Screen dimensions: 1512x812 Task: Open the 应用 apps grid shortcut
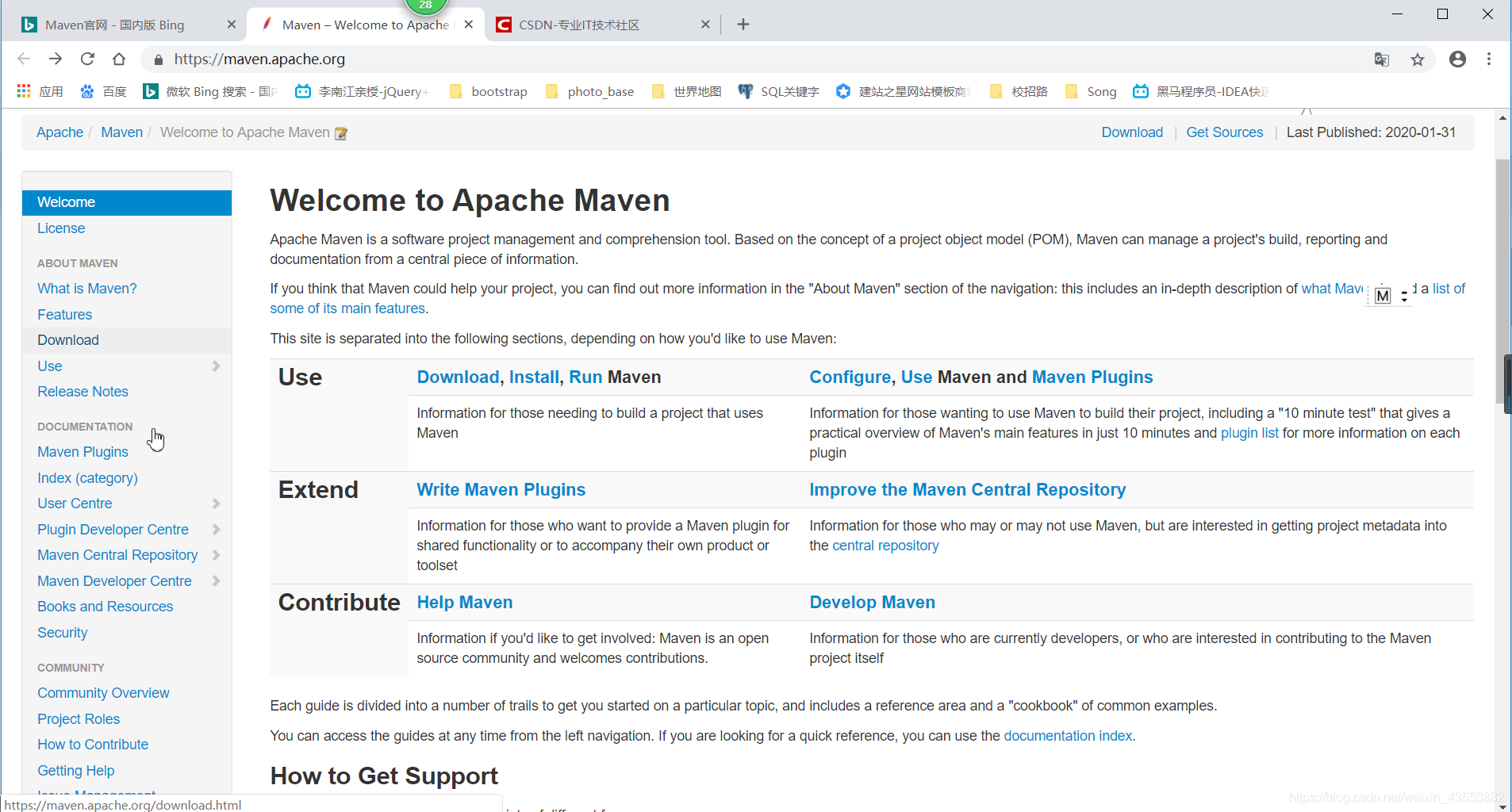(40, 91)
